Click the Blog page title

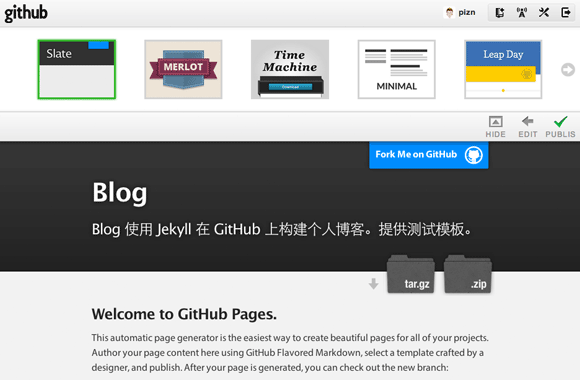point(119,193)
